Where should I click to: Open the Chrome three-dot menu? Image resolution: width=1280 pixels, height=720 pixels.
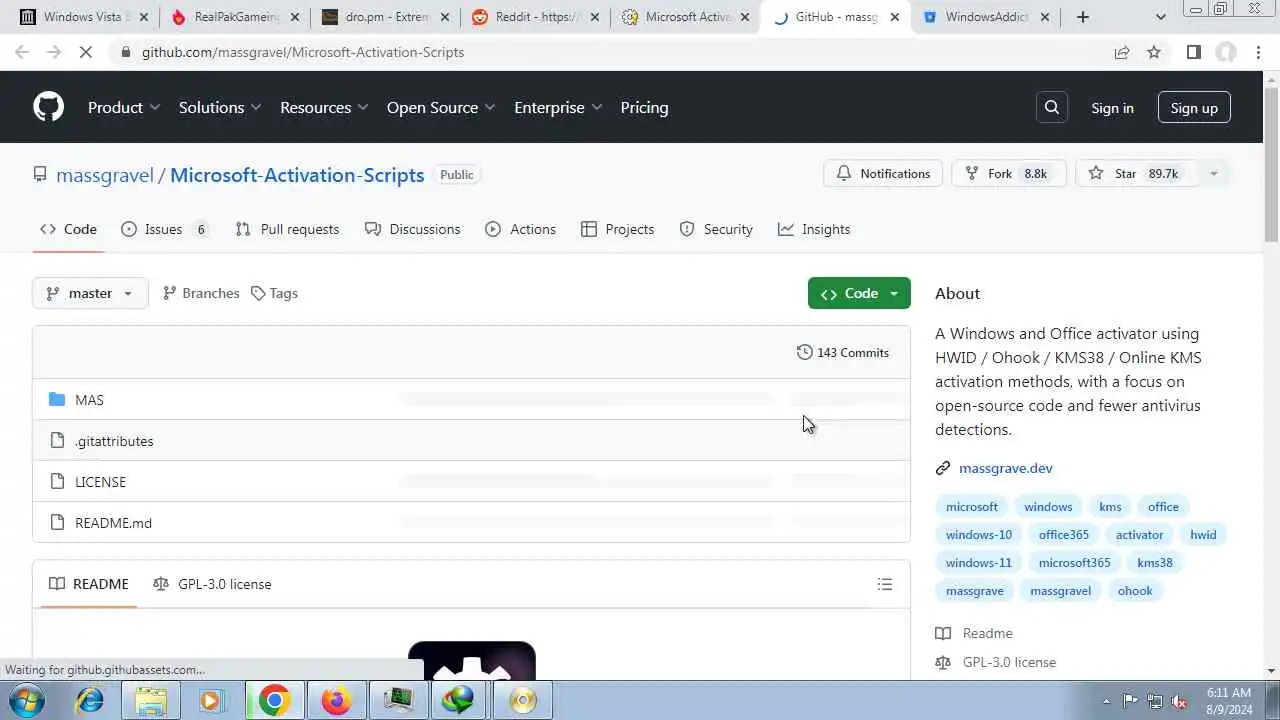point(1259,52)
